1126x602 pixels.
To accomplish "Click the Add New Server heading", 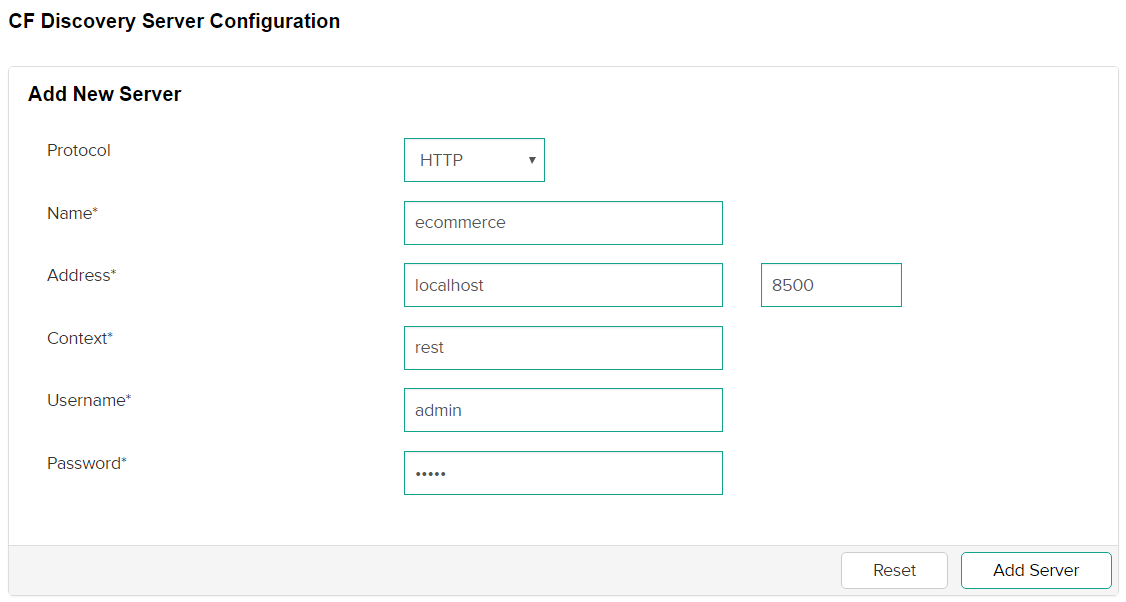I will point(104,95).
